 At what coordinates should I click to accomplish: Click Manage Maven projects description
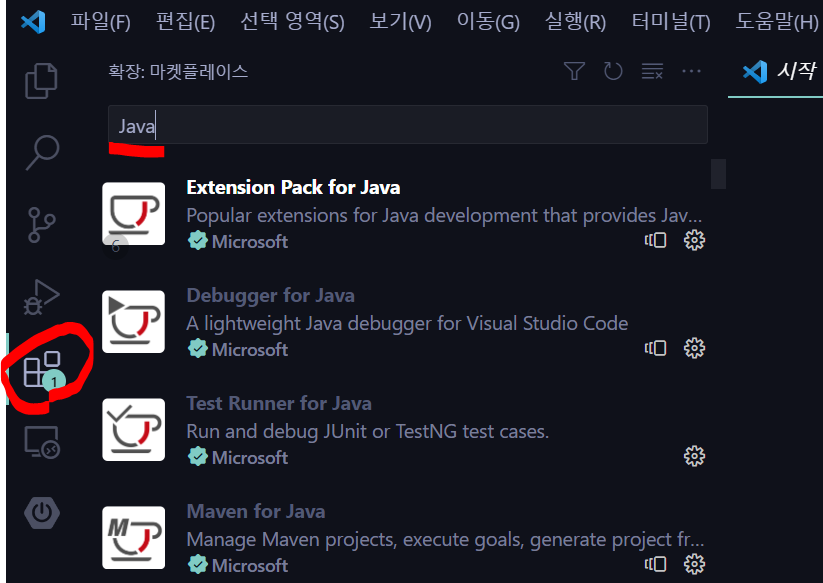click(445, 539)
